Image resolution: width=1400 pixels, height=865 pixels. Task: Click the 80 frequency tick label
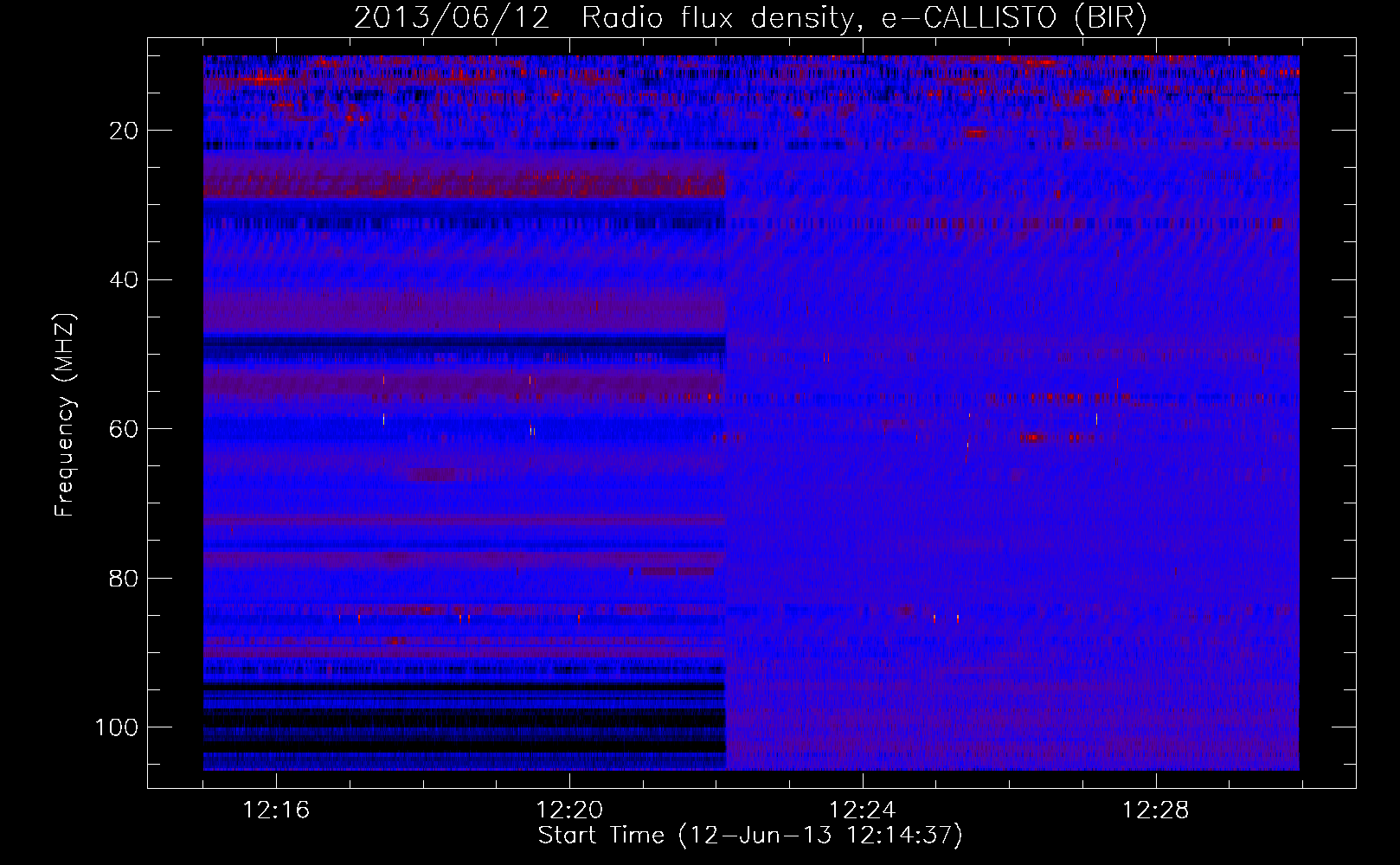pyautogui.click(x=125, y=579)
